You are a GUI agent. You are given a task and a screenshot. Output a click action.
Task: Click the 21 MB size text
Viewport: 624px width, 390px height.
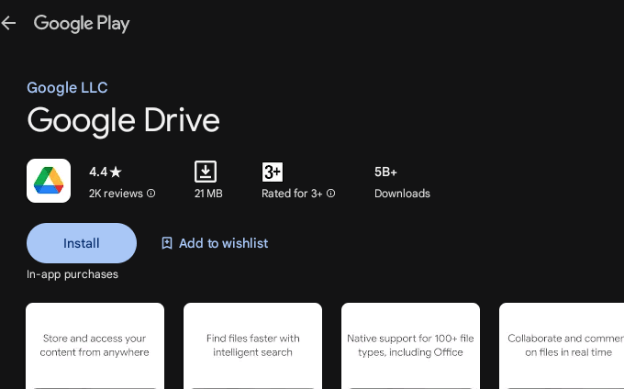pyautogui.click(x=208, y=193)
